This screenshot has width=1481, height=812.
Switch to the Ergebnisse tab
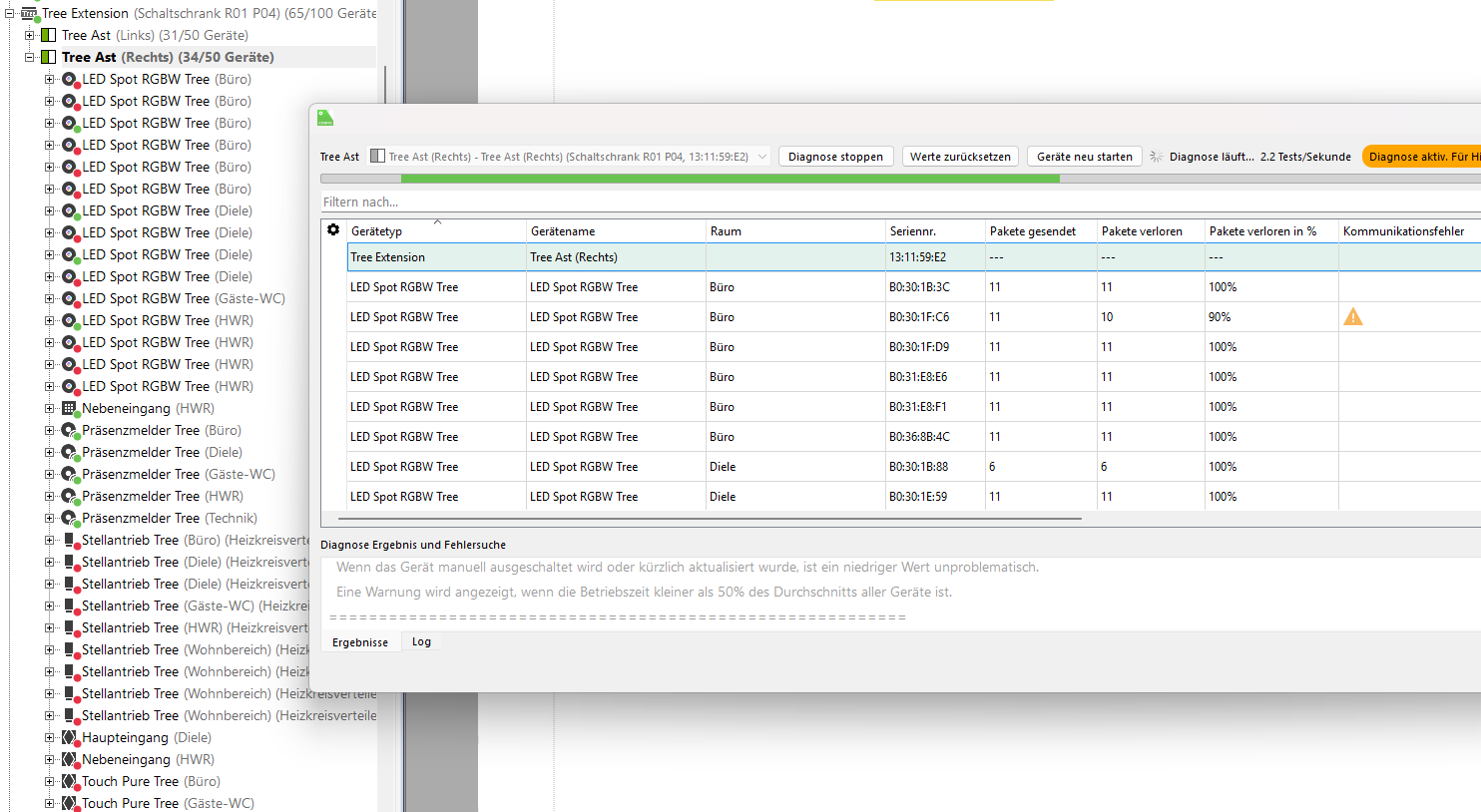(360, 642)
